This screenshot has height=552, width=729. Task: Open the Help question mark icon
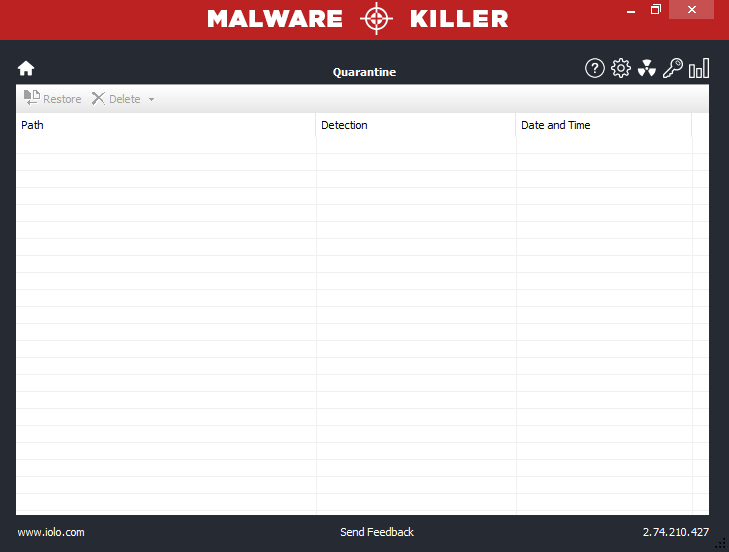point(595,68)
